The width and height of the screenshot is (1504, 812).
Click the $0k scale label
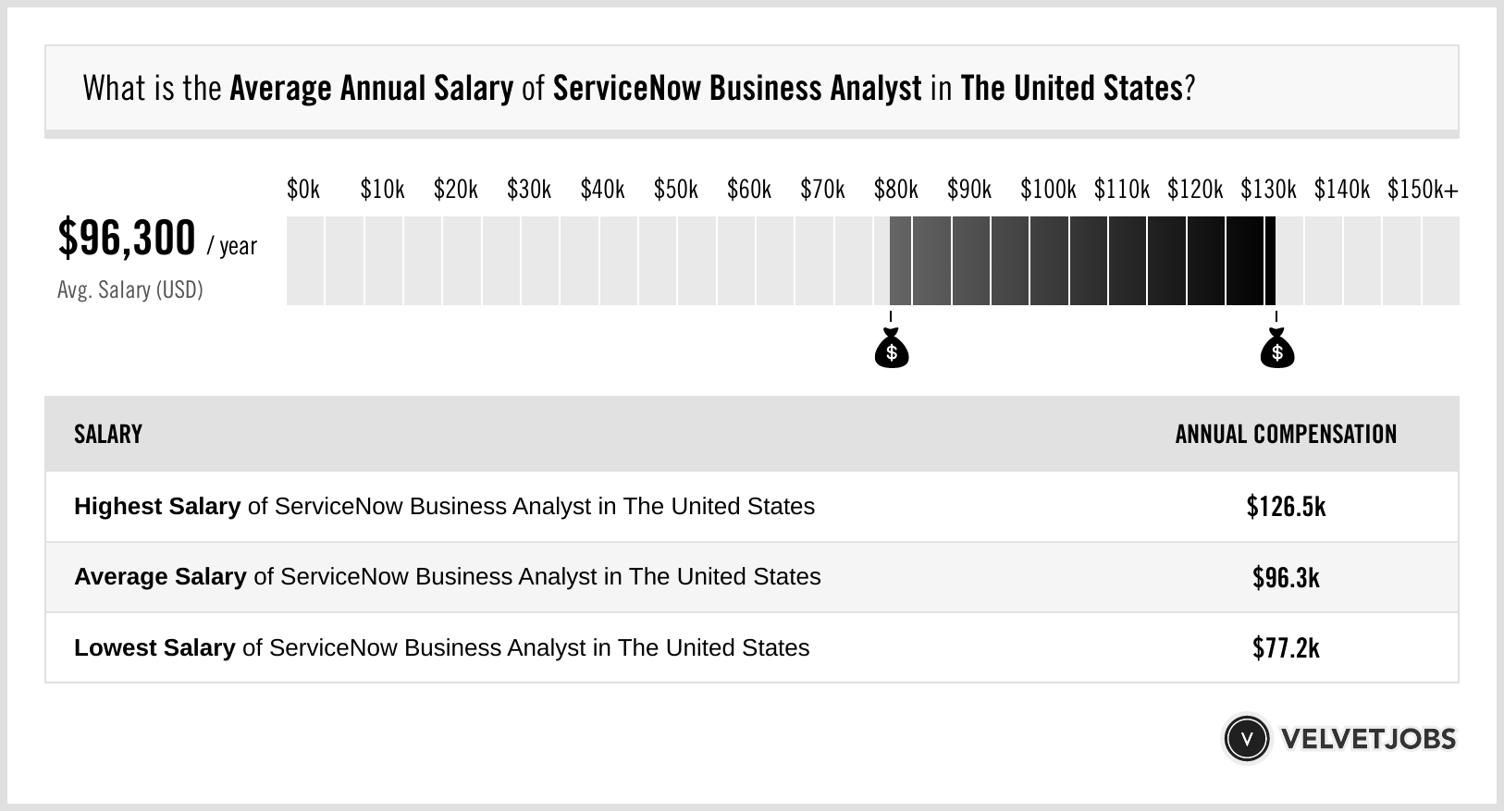click(x=303, y=190)
